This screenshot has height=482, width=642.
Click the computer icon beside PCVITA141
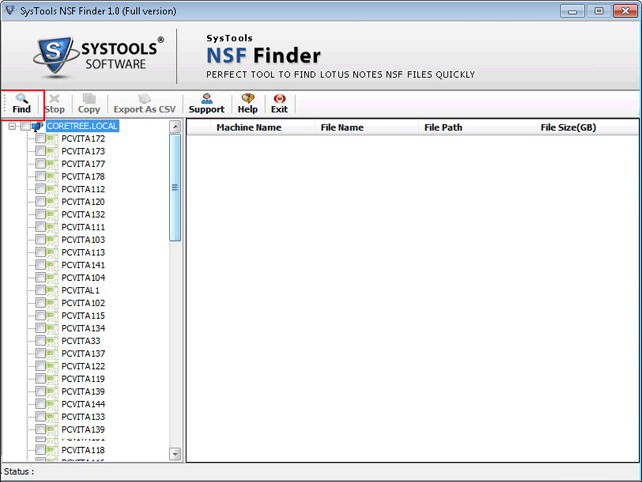52,265
